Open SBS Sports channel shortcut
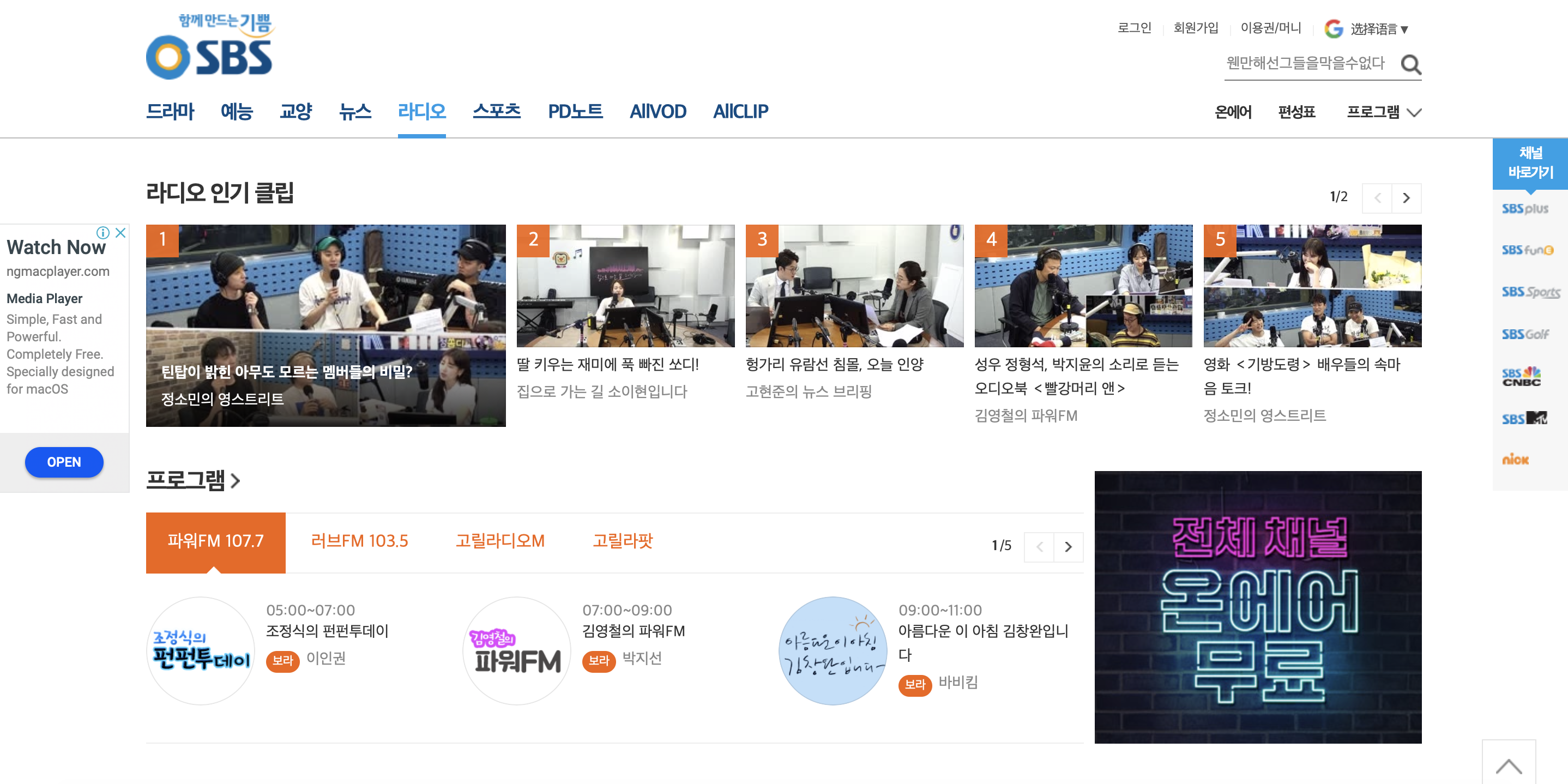This screenshot has height=784, width=1568. click(x=1530, y=292)
